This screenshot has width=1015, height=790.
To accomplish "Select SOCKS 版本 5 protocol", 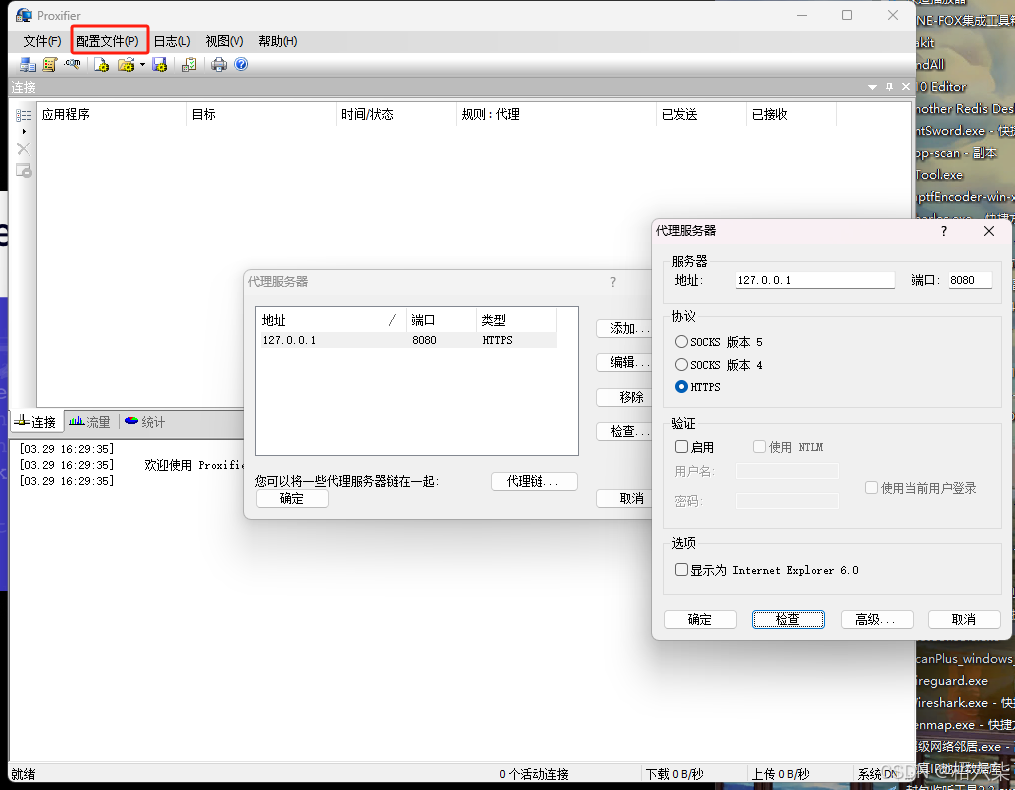I will (681, 341).
